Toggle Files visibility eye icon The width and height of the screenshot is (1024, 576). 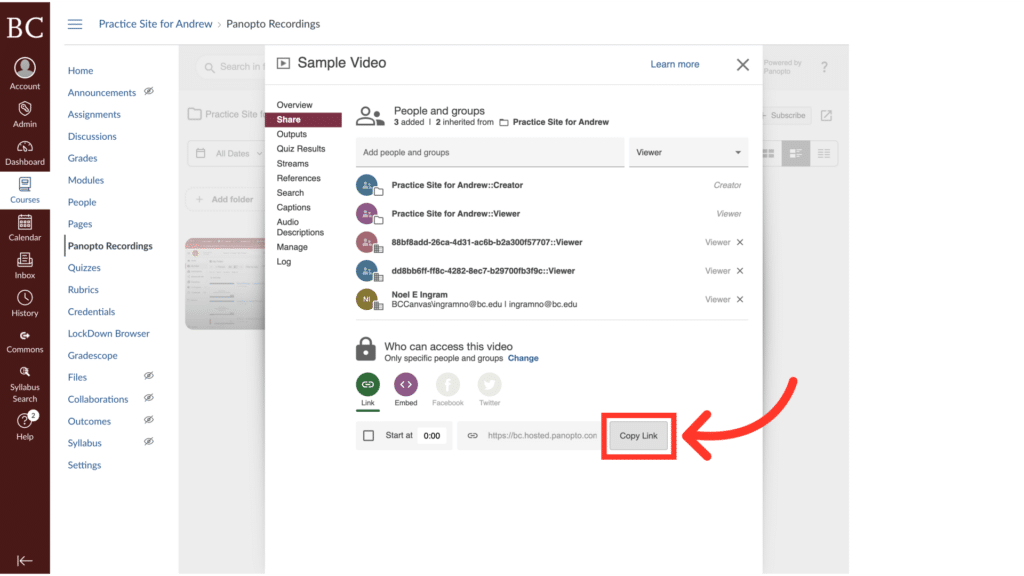point(149,376)
